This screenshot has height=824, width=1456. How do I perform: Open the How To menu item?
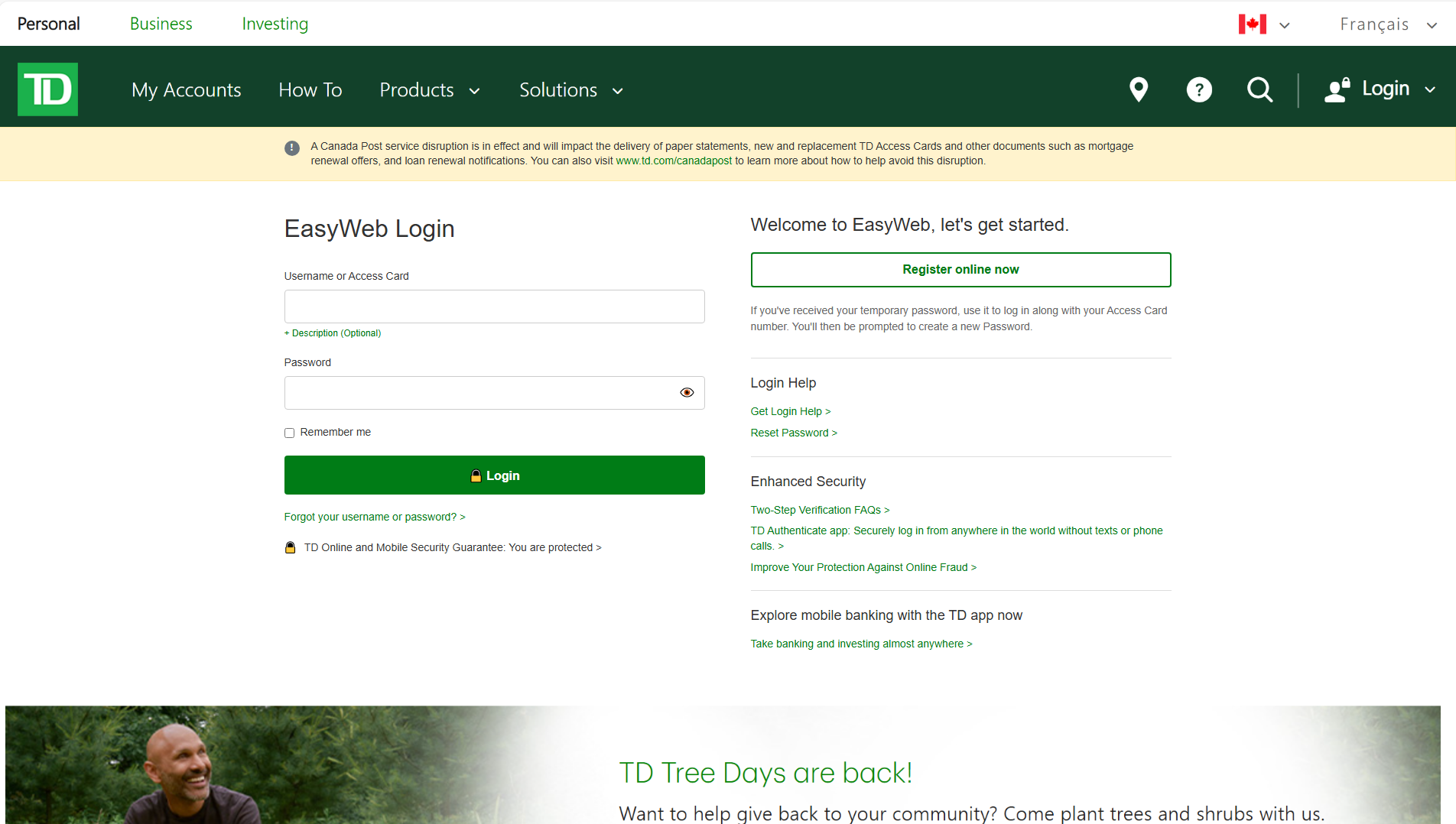pyautogui.click(x=310, y=90)
